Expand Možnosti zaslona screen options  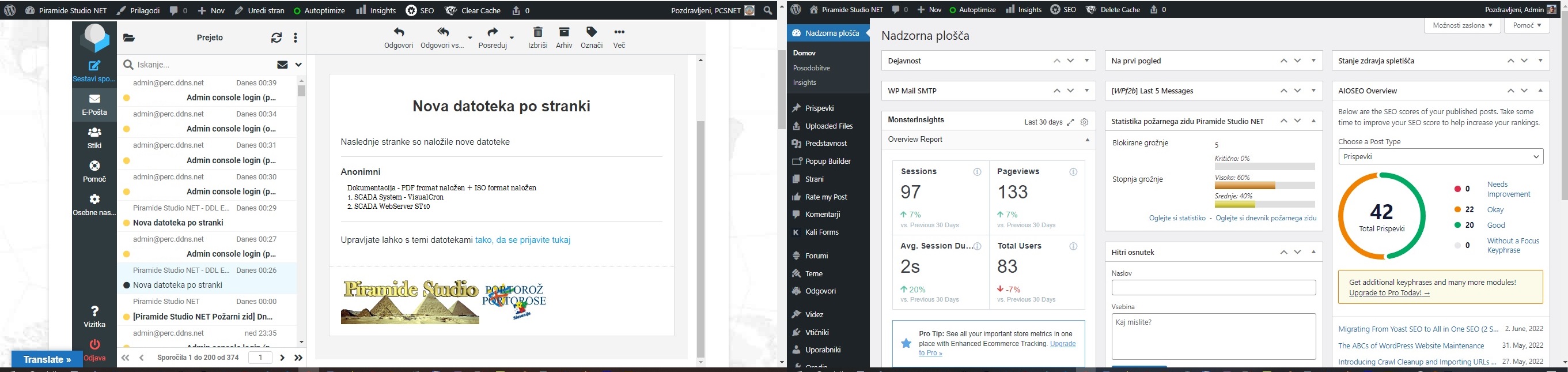coord(1462,25)
